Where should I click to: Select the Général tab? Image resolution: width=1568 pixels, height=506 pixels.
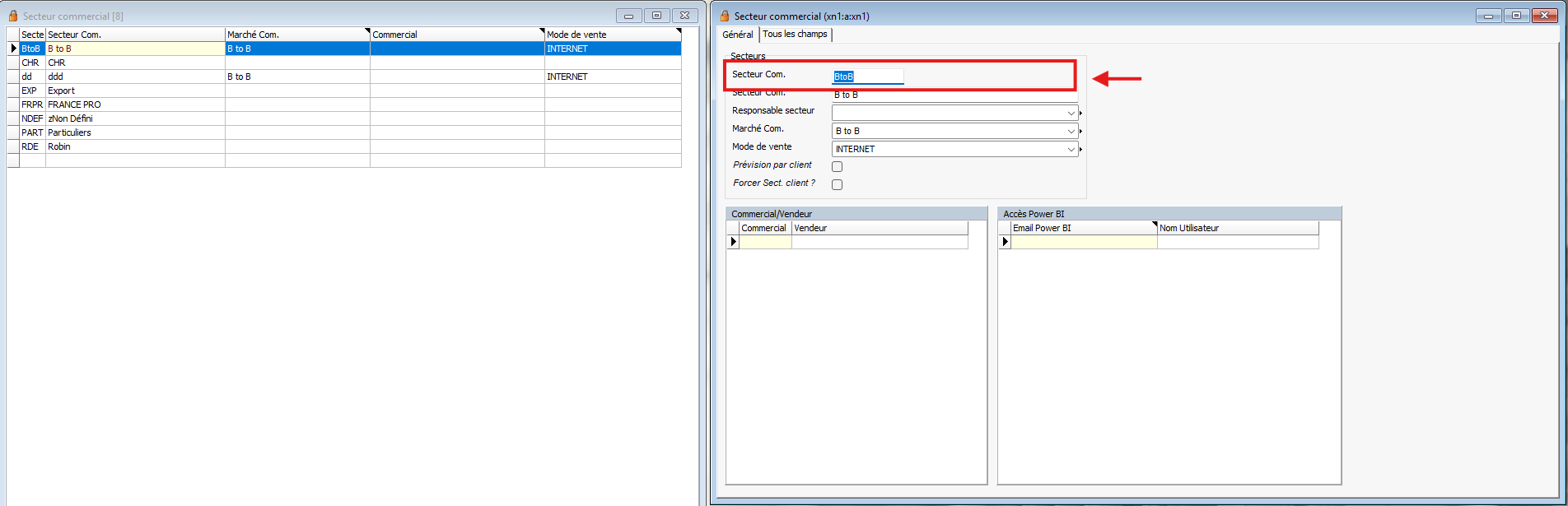[x=737, y=35]
